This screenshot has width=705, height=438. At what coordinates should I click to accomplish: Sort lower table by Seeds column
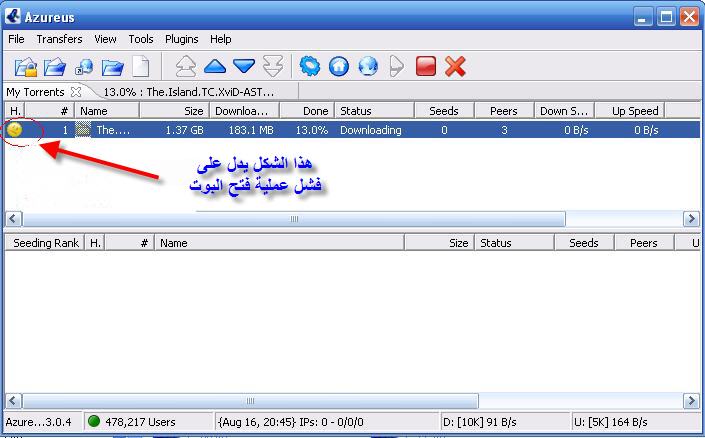pos(585,243)
